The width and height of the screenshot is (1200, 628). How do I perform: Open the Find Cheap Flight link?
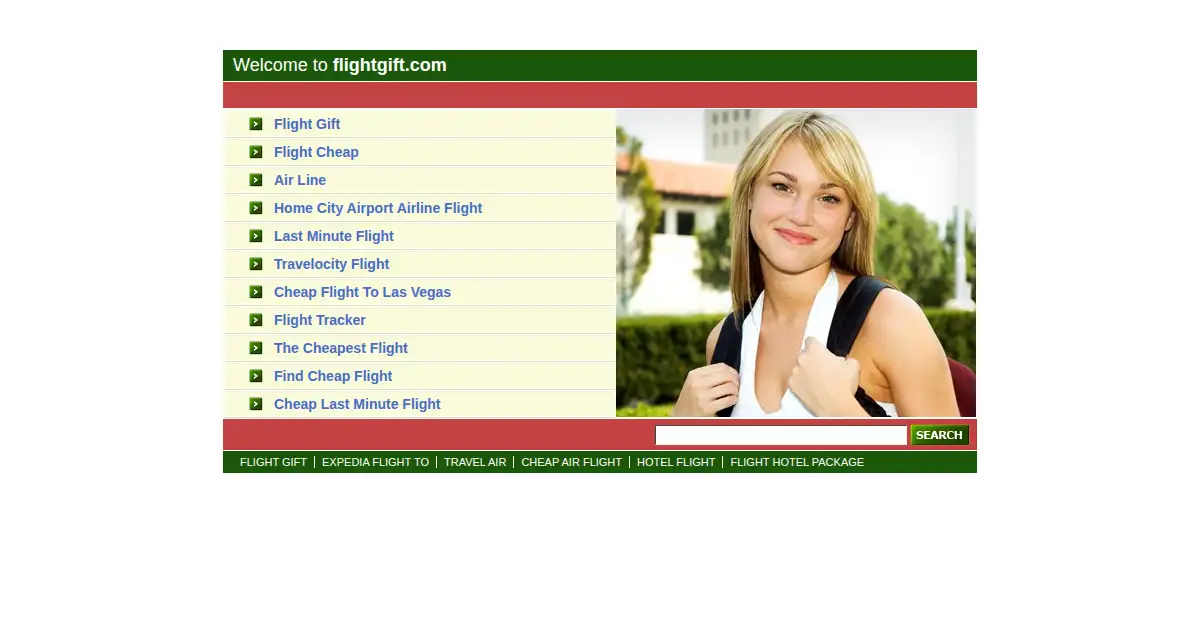click(333, 376)
